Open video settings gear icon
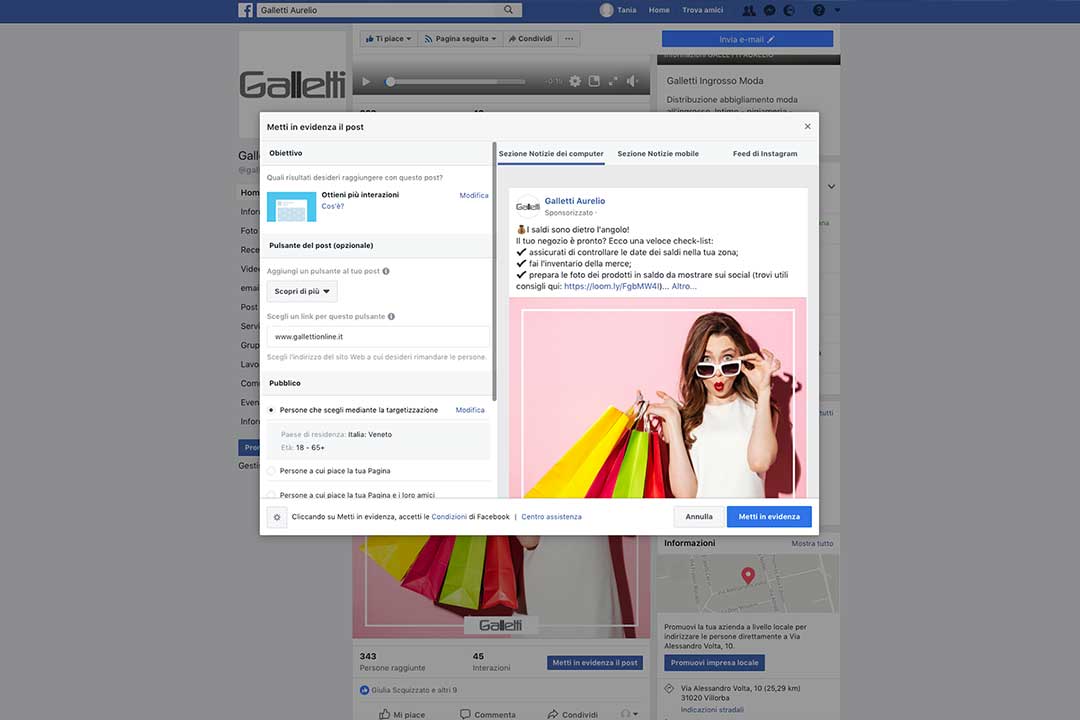Viewport: 1080px width, 720px height. pyautogui.click(x=575, y=81)
